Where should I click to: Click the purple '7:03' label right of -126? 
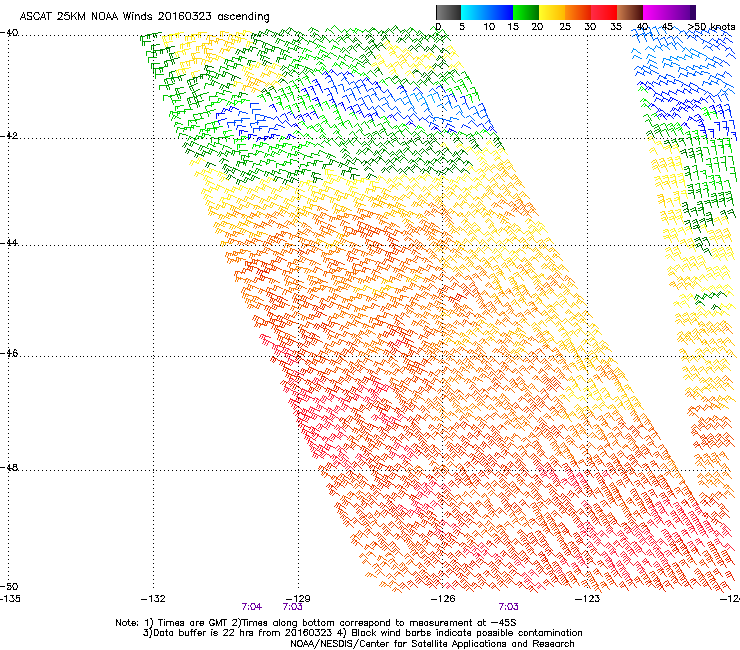tap(508, 607)
